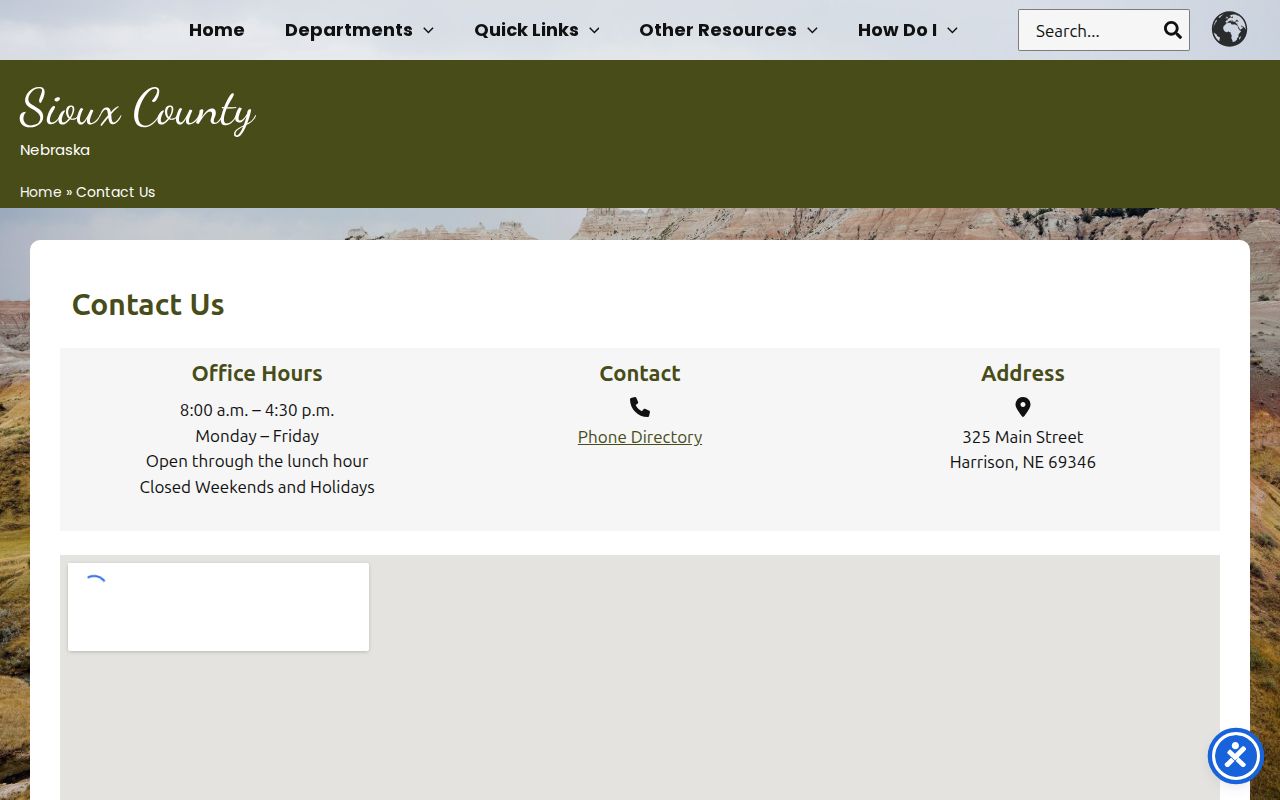Click the Address heading
1280x800 pixels.
tap(1023, 373)
